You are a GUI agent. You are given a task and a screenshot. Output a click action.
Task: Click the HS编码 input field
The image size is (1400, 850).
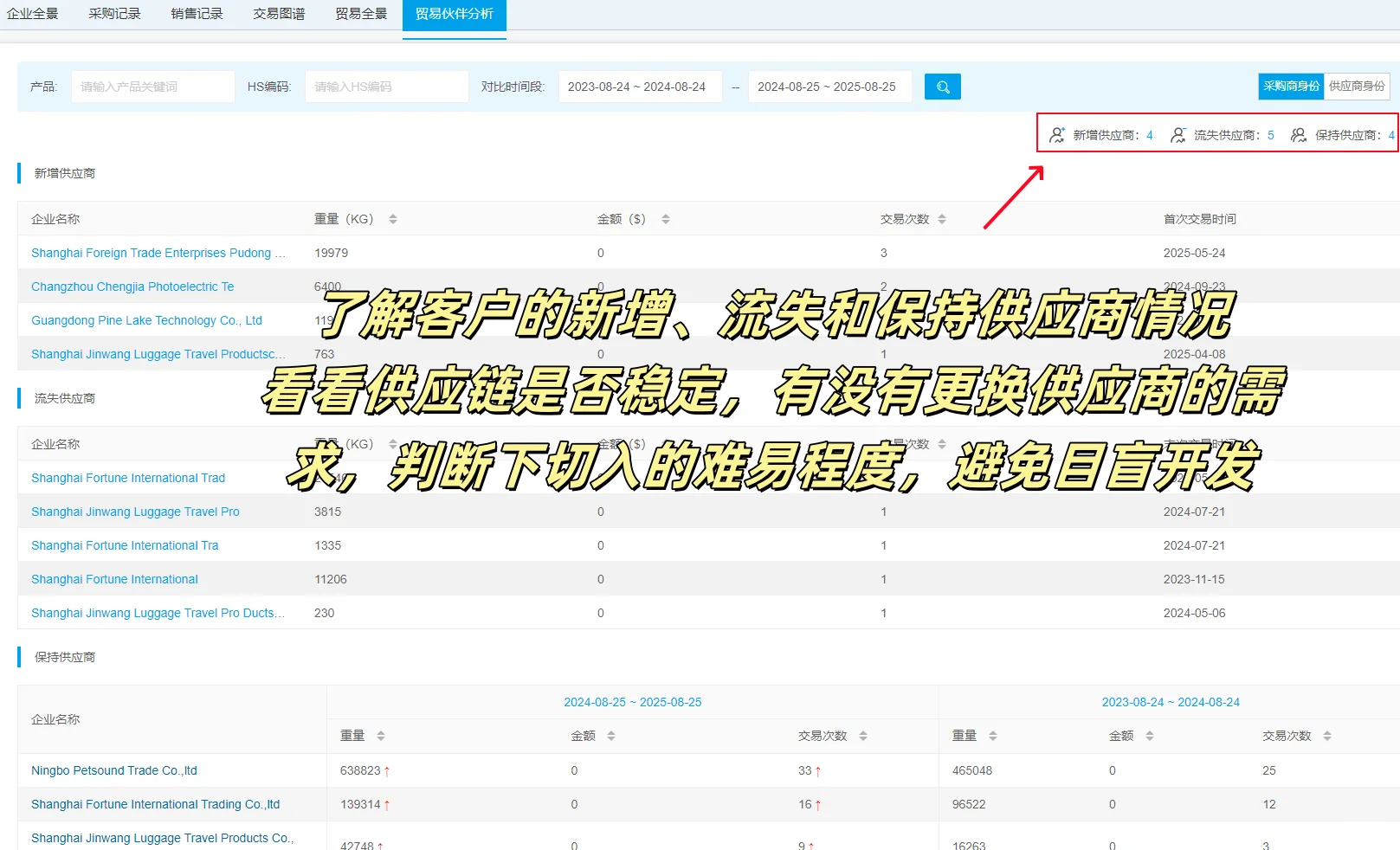pyautogui.click(x=386, y=86)
